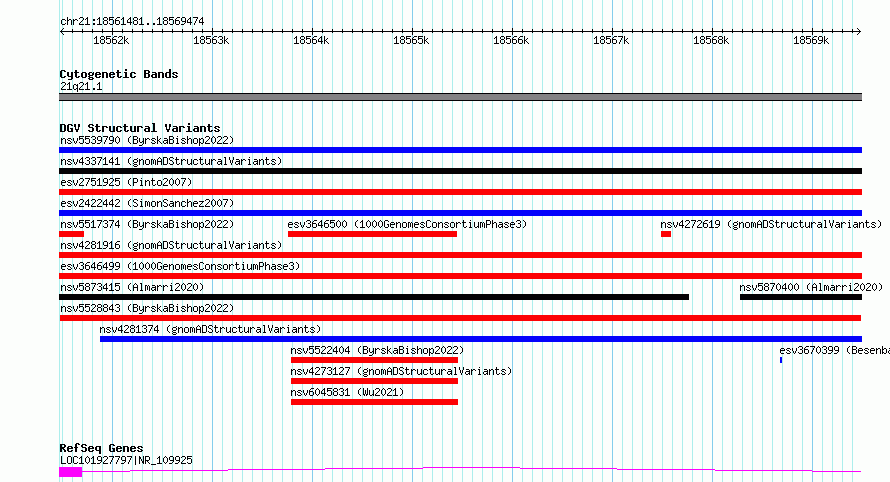Viewport: 890px width, 482px height.
Task: Click the Cytogenetic Bands track title
Action: pyautogui.click(x=119, y=74)
